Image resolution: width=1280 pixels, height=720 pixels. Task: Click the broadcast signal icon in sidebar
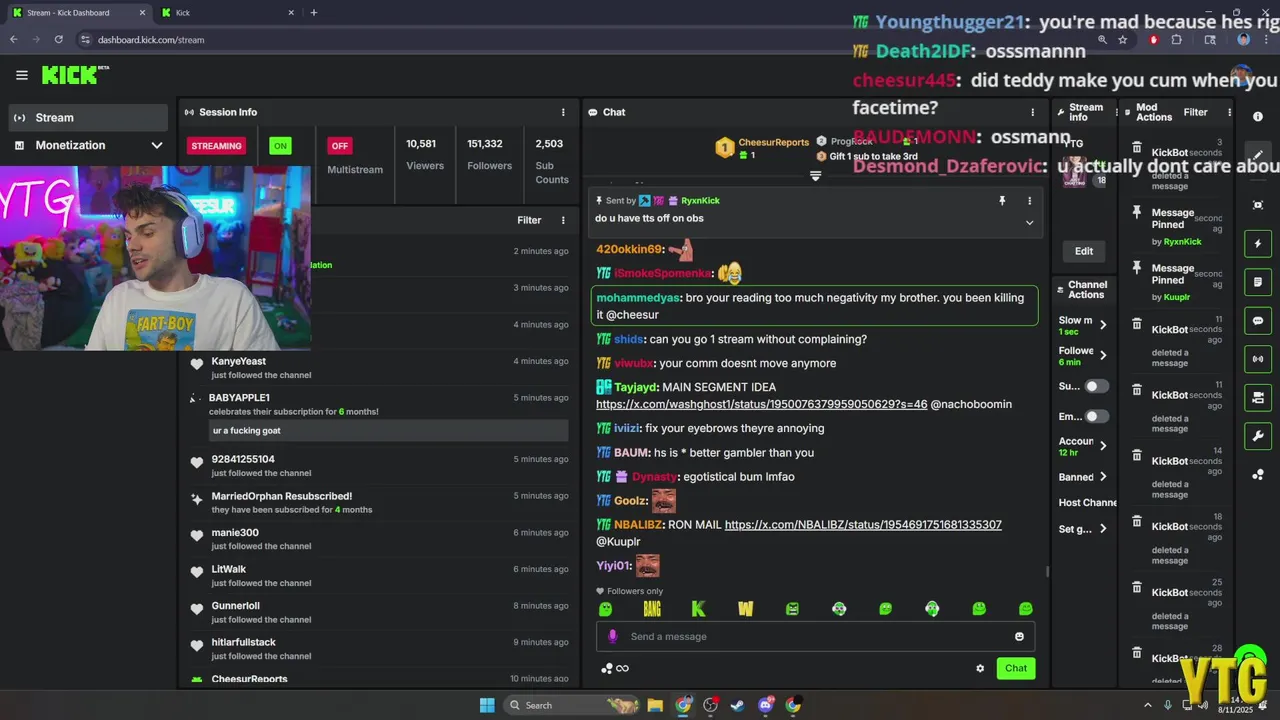[x=1258, y=359]
